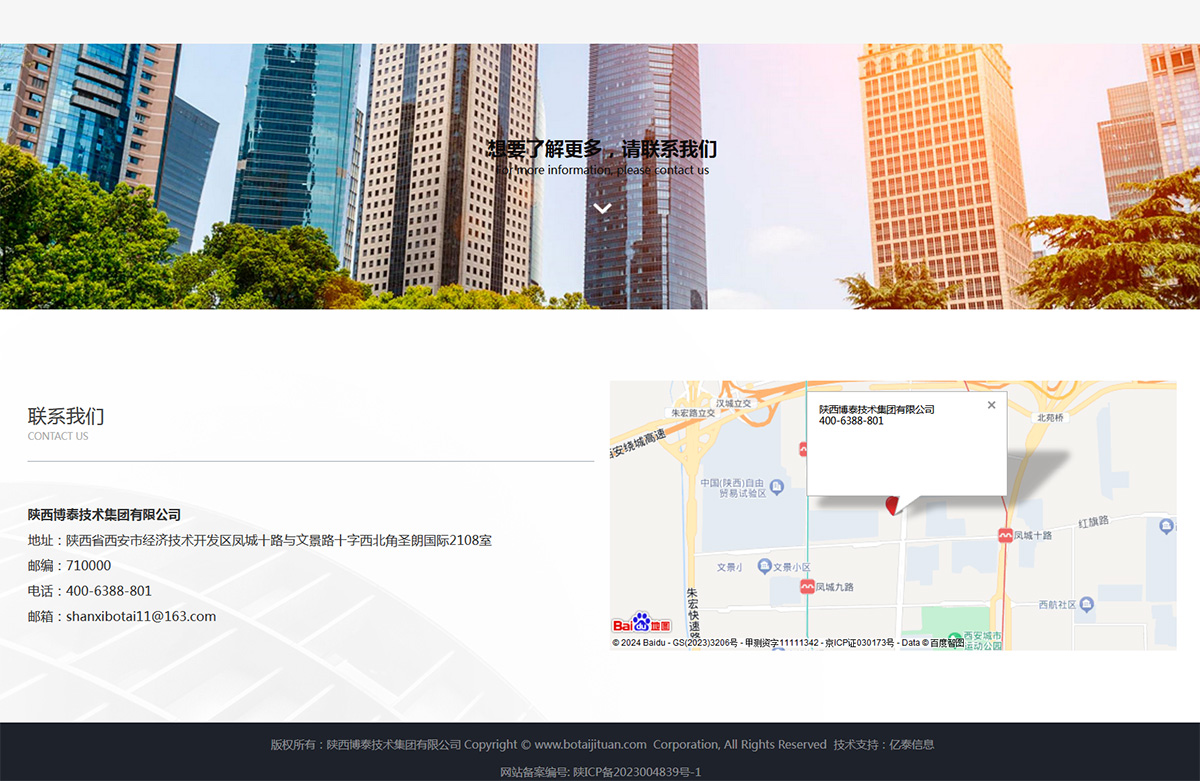
Task: Click the 中国(陕西)自由贸易试验区 building icon
Action: (x=777, y=483)
